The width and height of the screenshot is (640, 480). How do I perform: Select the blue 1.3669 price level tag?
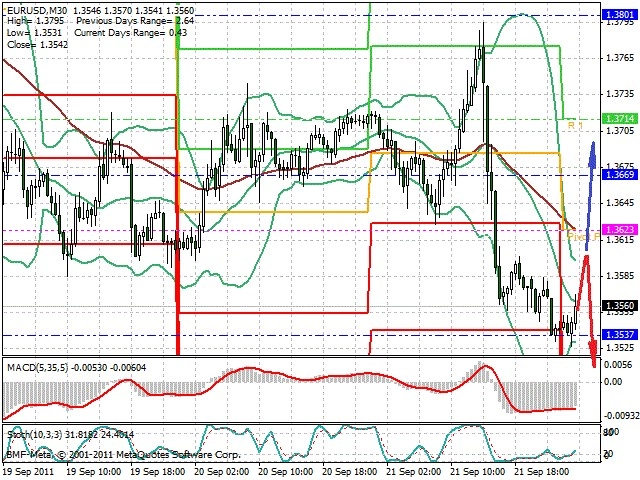620,175
